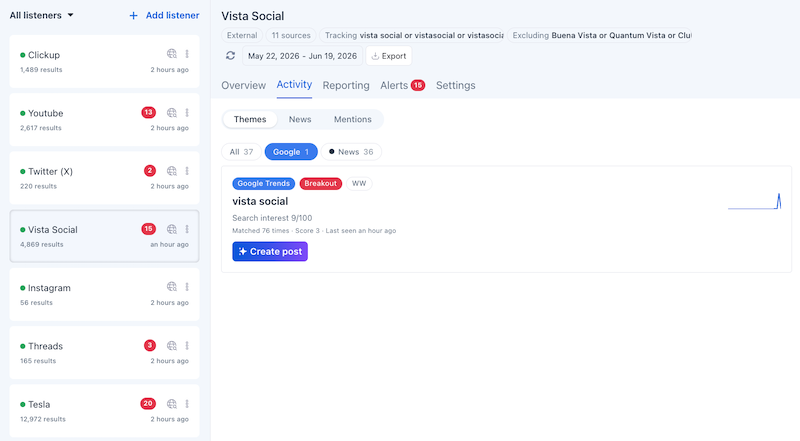Click the External chip
Screen dimensions: 800x441
pos(242,35)
